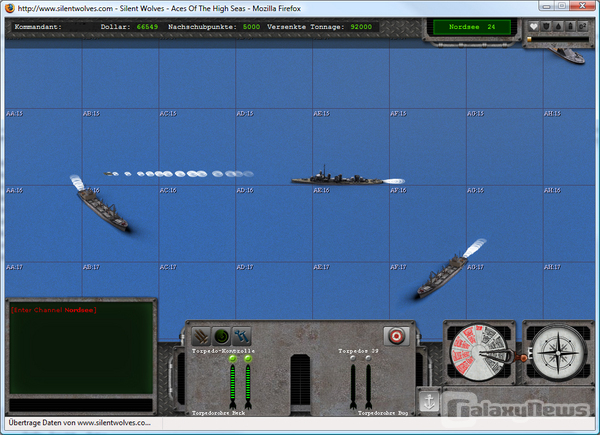Click the Enter Channel Nordsee chat message
The image size is (600, 435).
tap(53, 310)
